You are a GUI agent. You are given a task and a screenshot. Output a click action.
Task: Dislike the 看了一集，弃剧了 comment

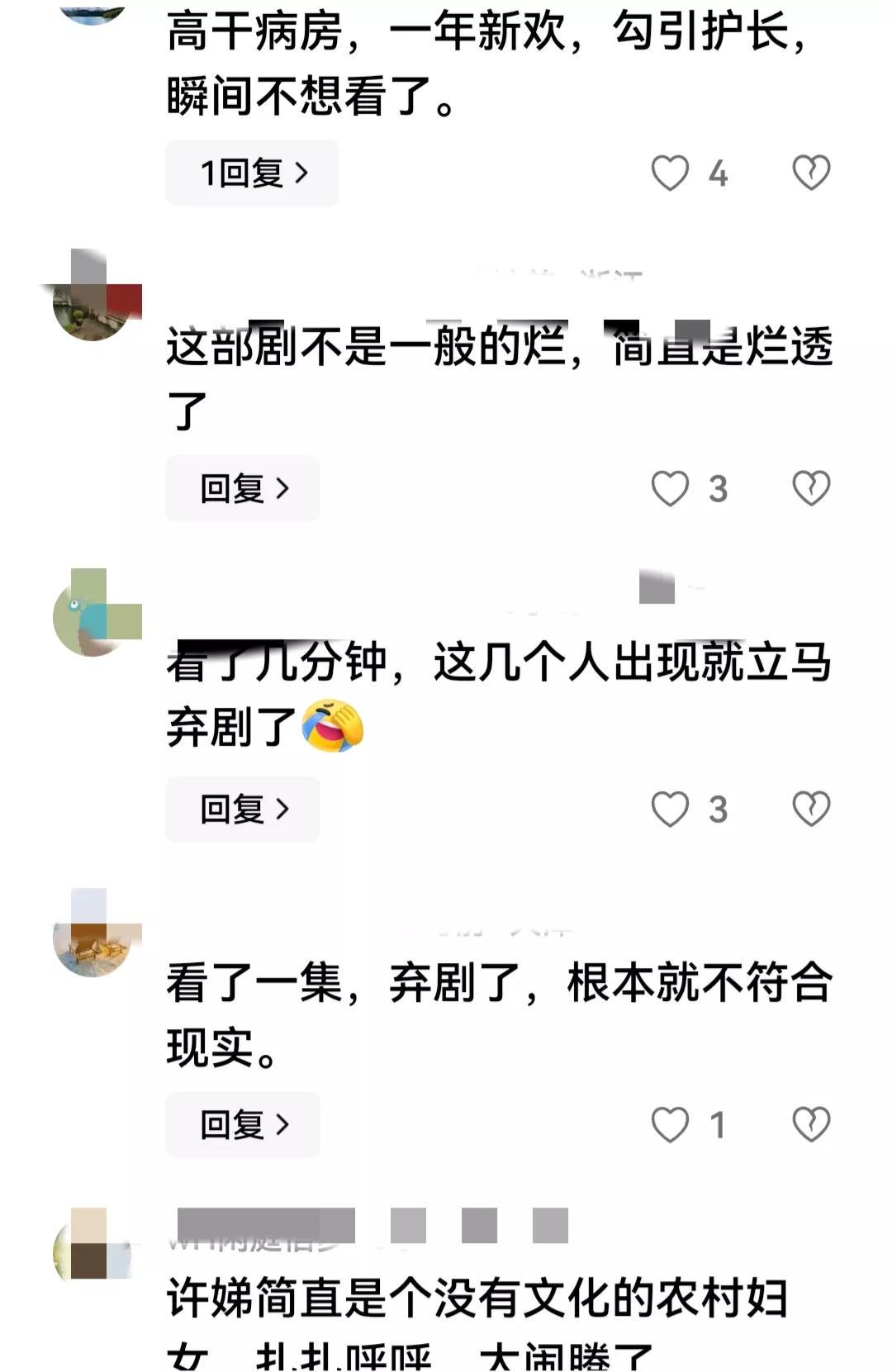coord(811,1124)
